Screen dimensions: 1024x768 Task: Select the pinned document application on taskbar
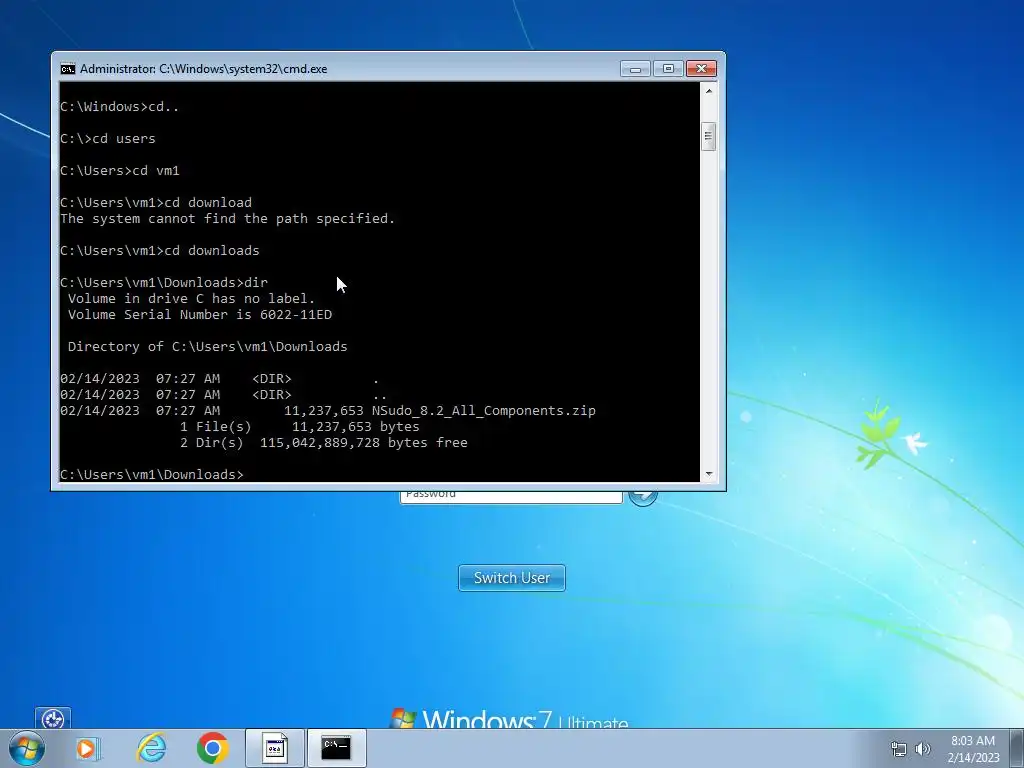[275, 748]
